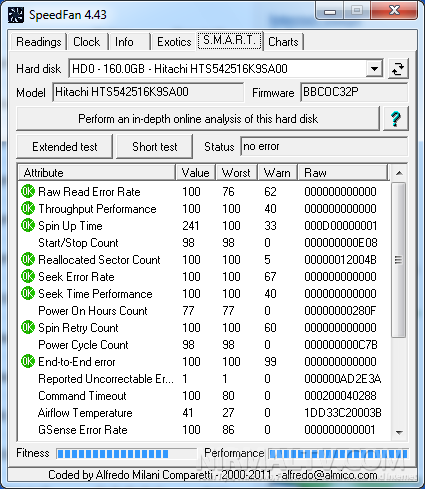Click the attribute list scrollbar thumb
Image resolution: width=425 pixels, height=489 pixels.
click(x=399, y=260)
